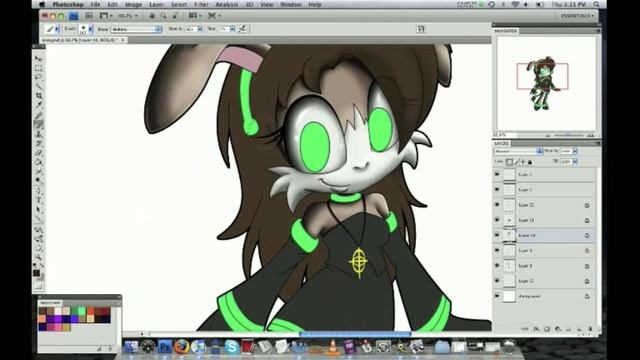
Task: Create a new layer group
Action: 568,329
